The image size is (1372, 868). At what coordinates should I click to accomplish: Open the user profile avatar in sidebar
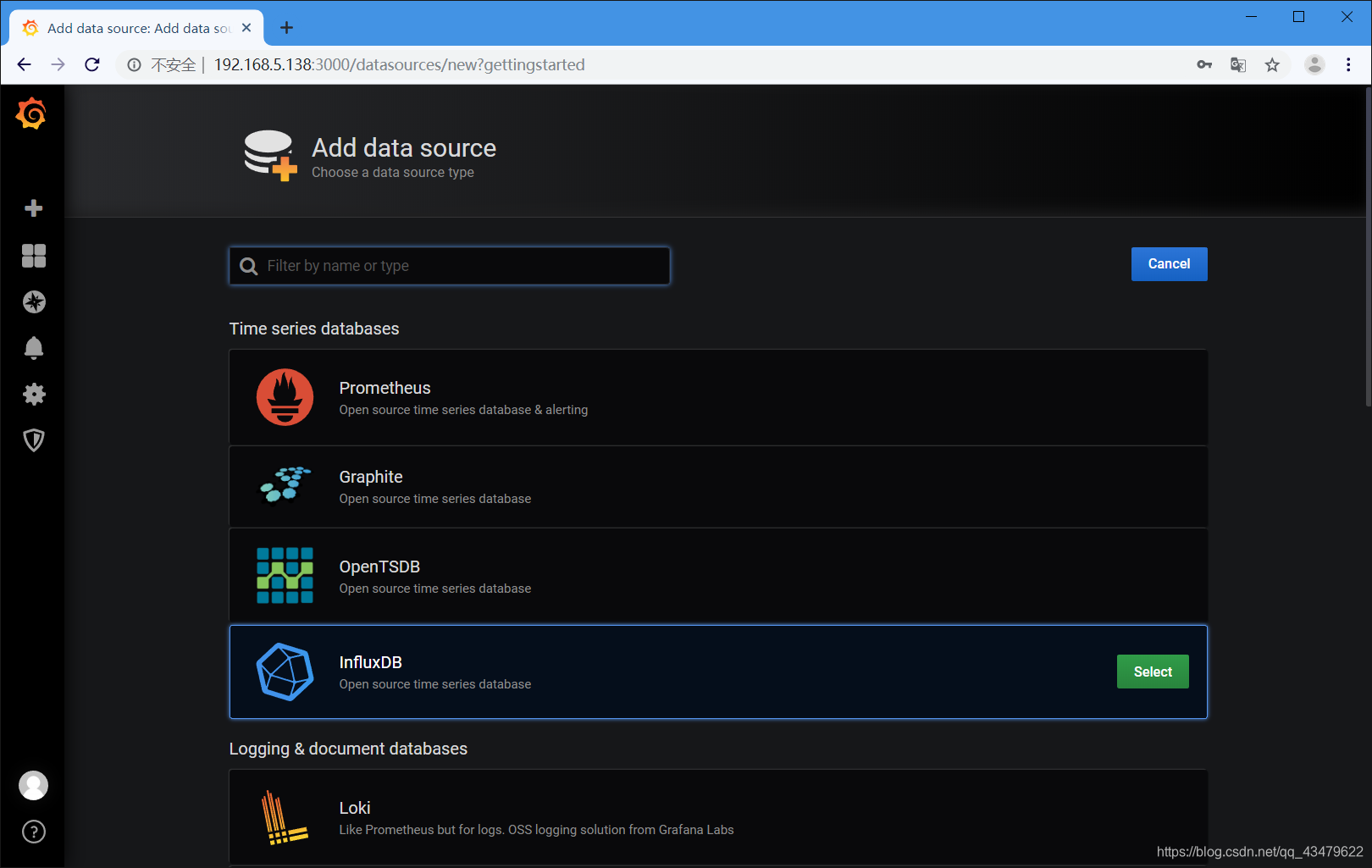(34, 785)
